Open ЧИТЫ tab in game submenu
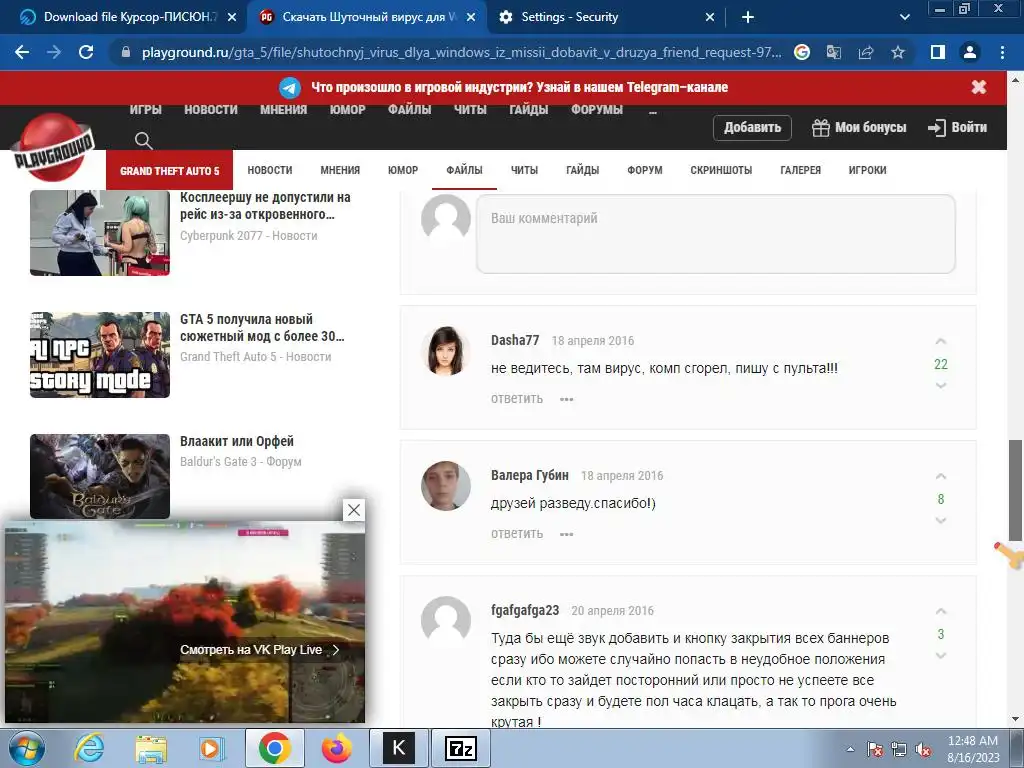1024x768 pixels. [x=524, y=170]
